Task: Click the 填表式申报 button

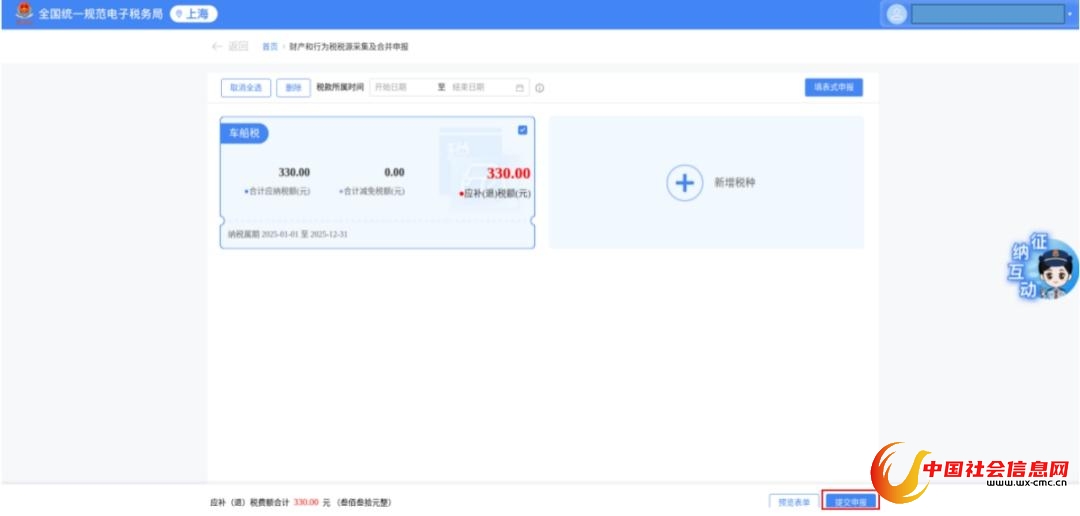Action: click(833, 87)
